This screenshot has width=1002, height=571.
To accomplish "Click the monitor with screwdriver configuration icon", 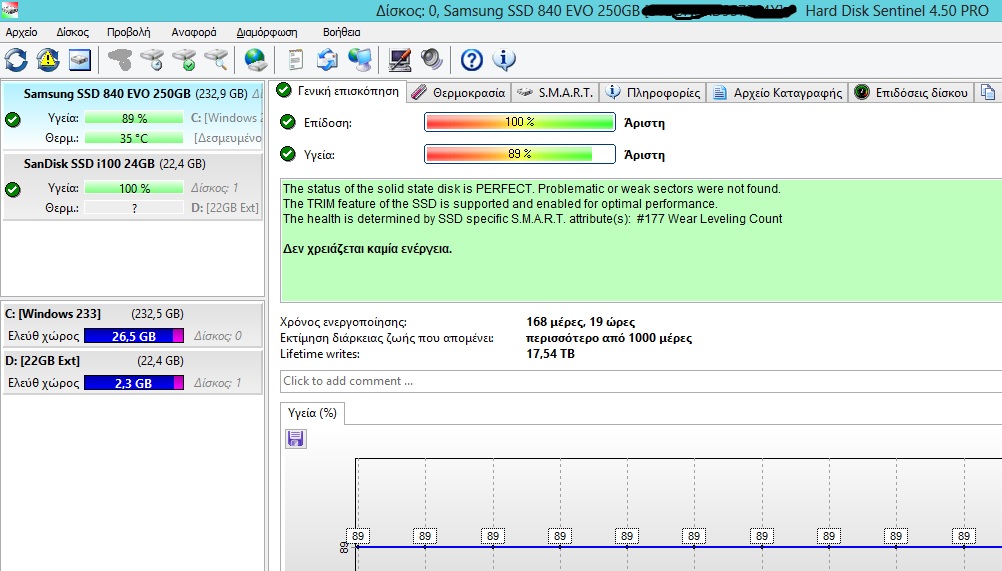I will [400, 60].
